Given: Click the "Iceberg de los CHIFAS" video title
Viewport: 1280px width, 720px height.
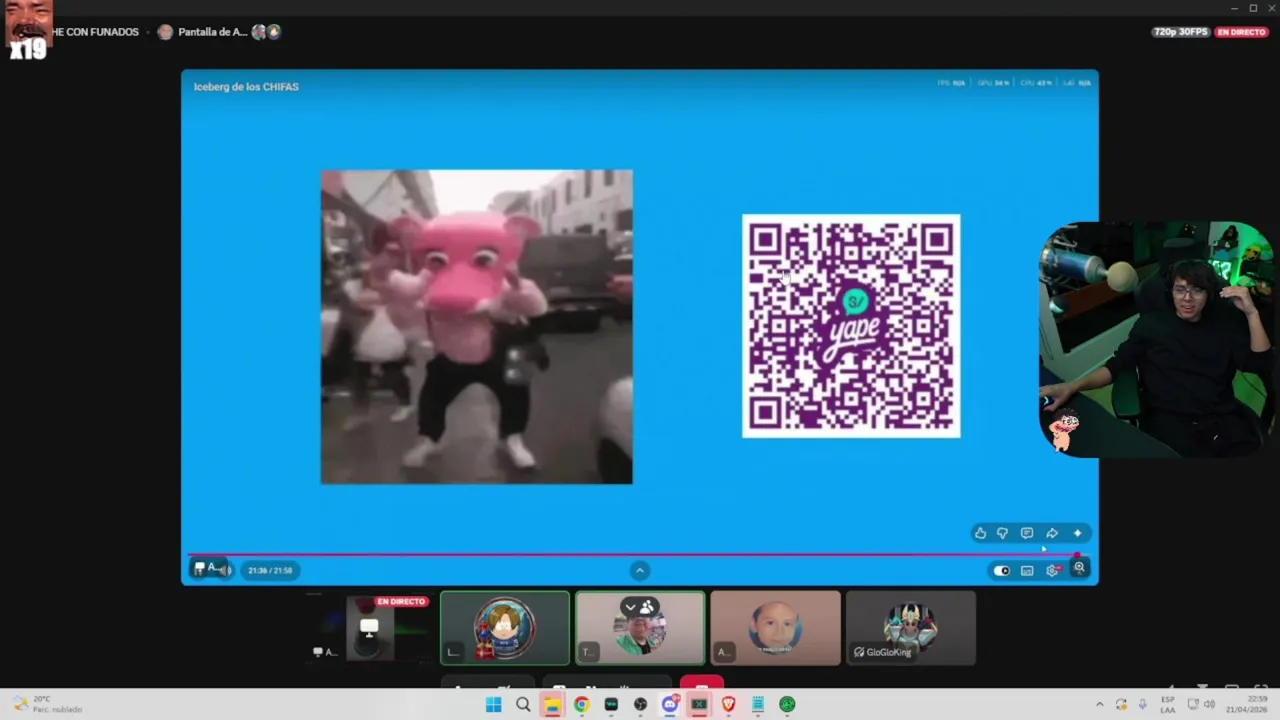Looking at the screenshot, I should click(x=246, y=87).
